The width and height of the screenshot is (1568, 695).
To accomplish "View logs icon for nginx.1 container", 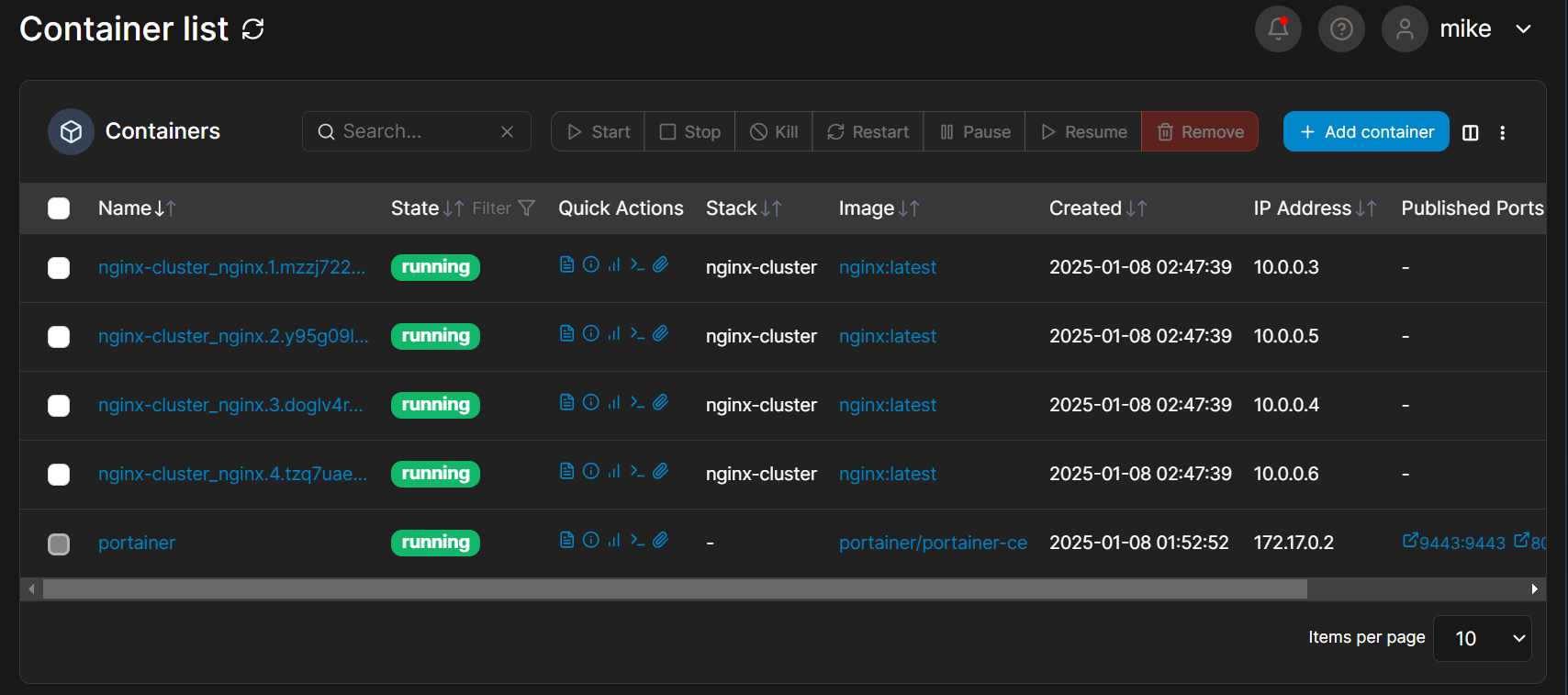I will (567, 264).
